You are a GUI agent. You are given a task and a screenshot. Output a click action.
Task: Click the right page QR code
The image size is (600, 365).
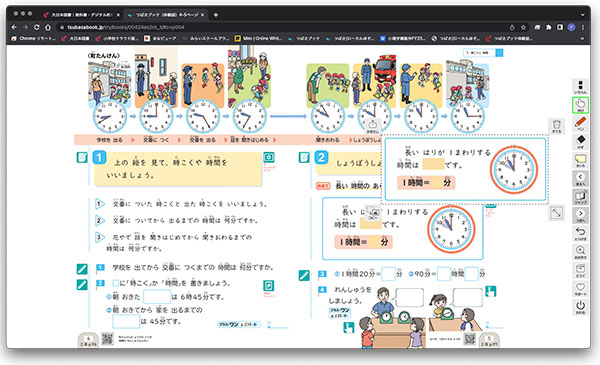click(x=470, y=339)
